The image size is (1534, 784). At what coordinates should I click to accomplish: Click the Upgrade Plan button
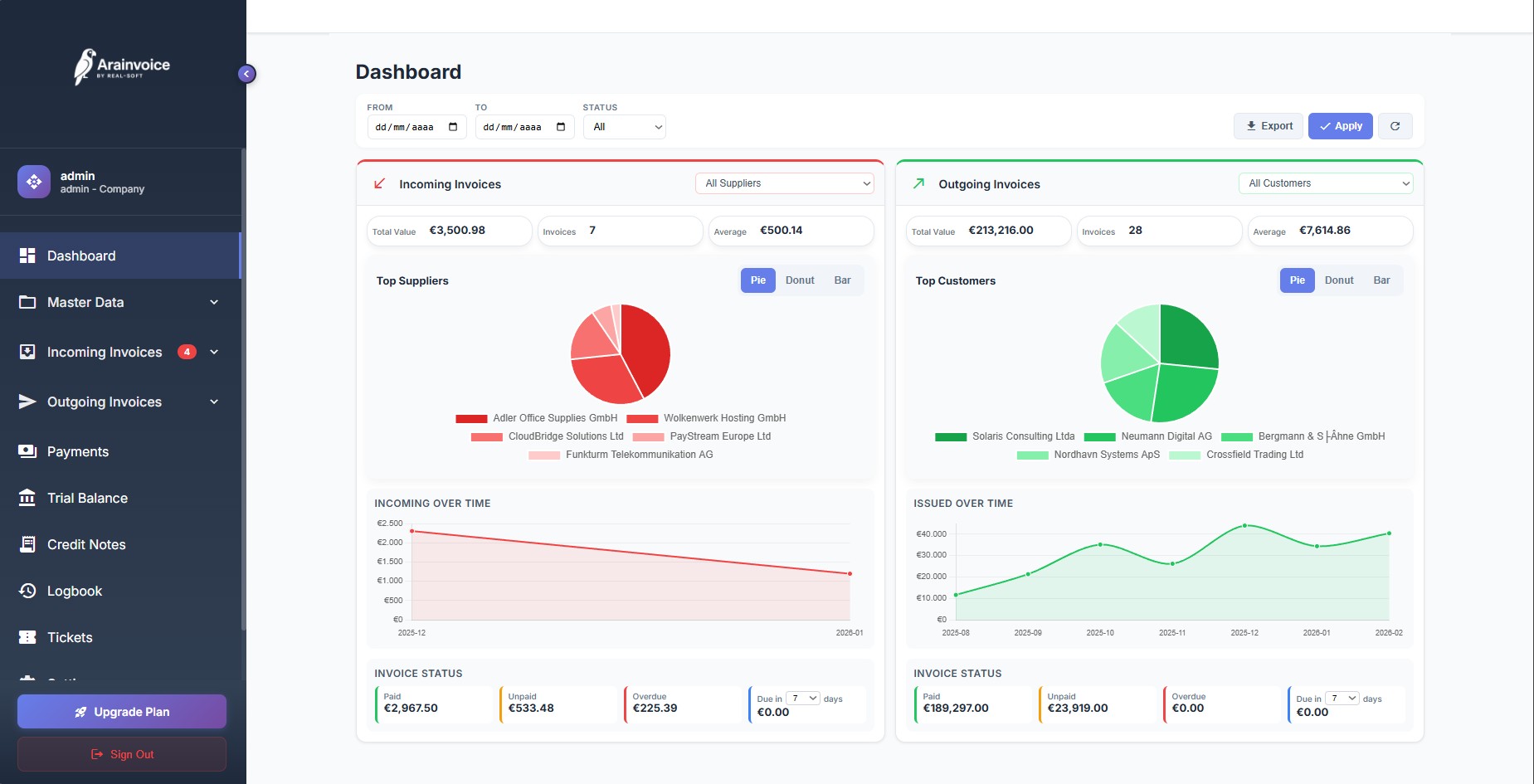click(122, 712)
